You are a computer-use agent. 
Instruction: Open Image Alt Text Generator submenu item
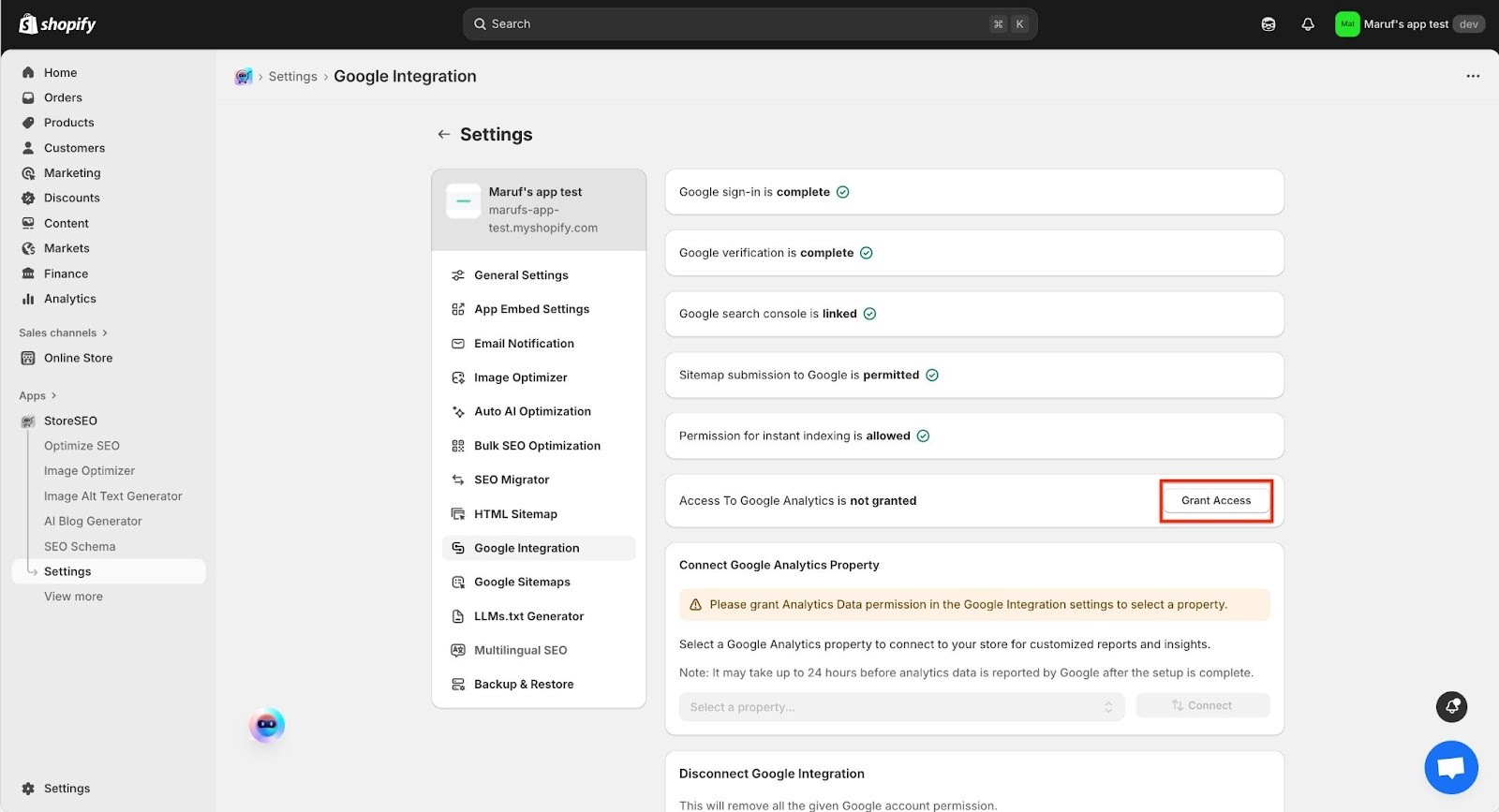click(x=113, y=496)
